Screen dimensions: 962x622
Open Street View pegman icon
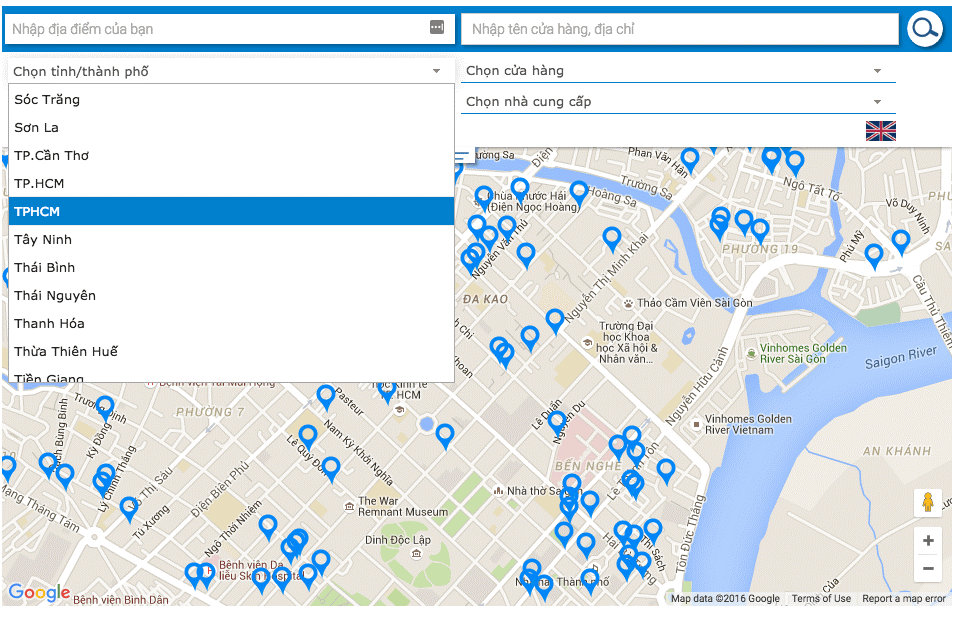pyautogui.click(x=928, y=502)
